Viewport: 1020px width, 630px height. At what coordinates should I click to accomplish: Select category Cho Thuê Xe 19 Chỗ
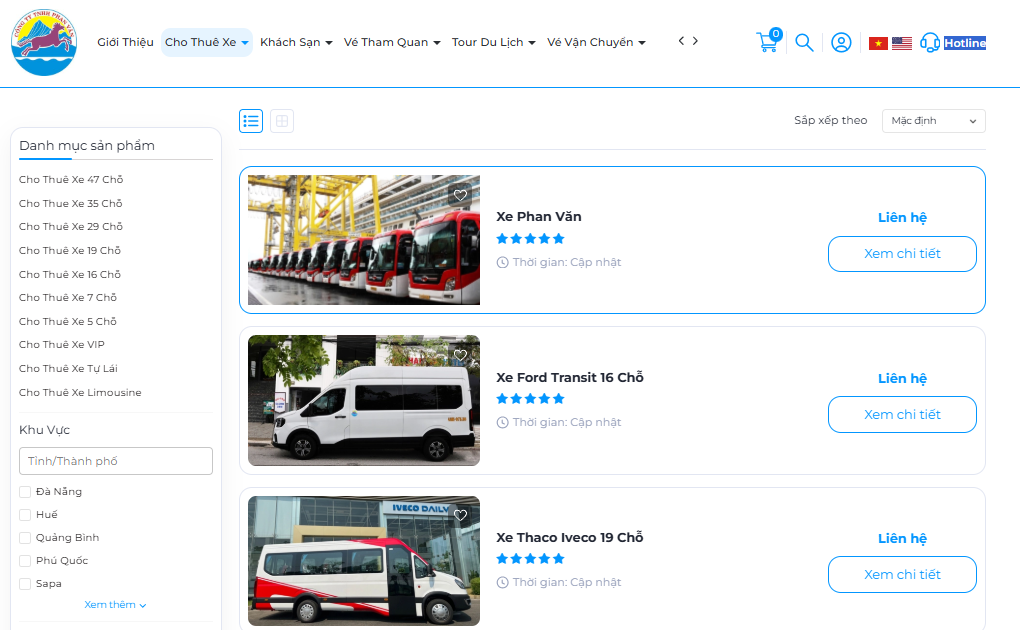(x=70, y=251)
